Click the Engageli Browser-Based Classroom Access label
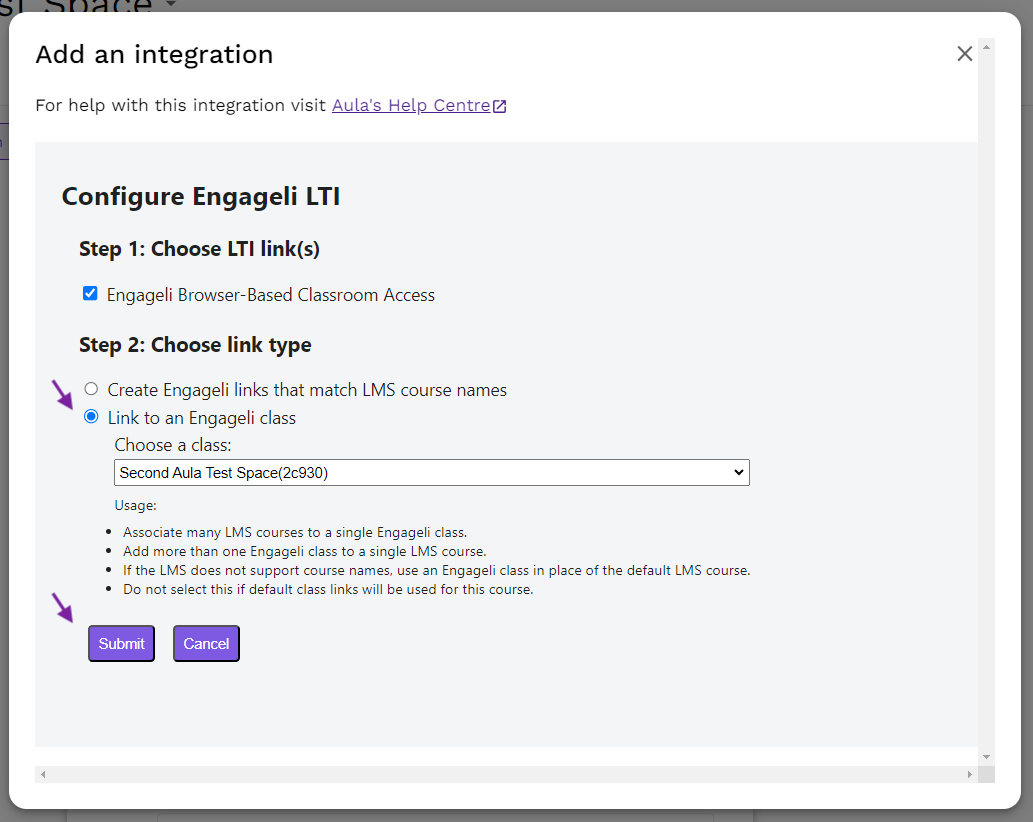 click(270, 295)
